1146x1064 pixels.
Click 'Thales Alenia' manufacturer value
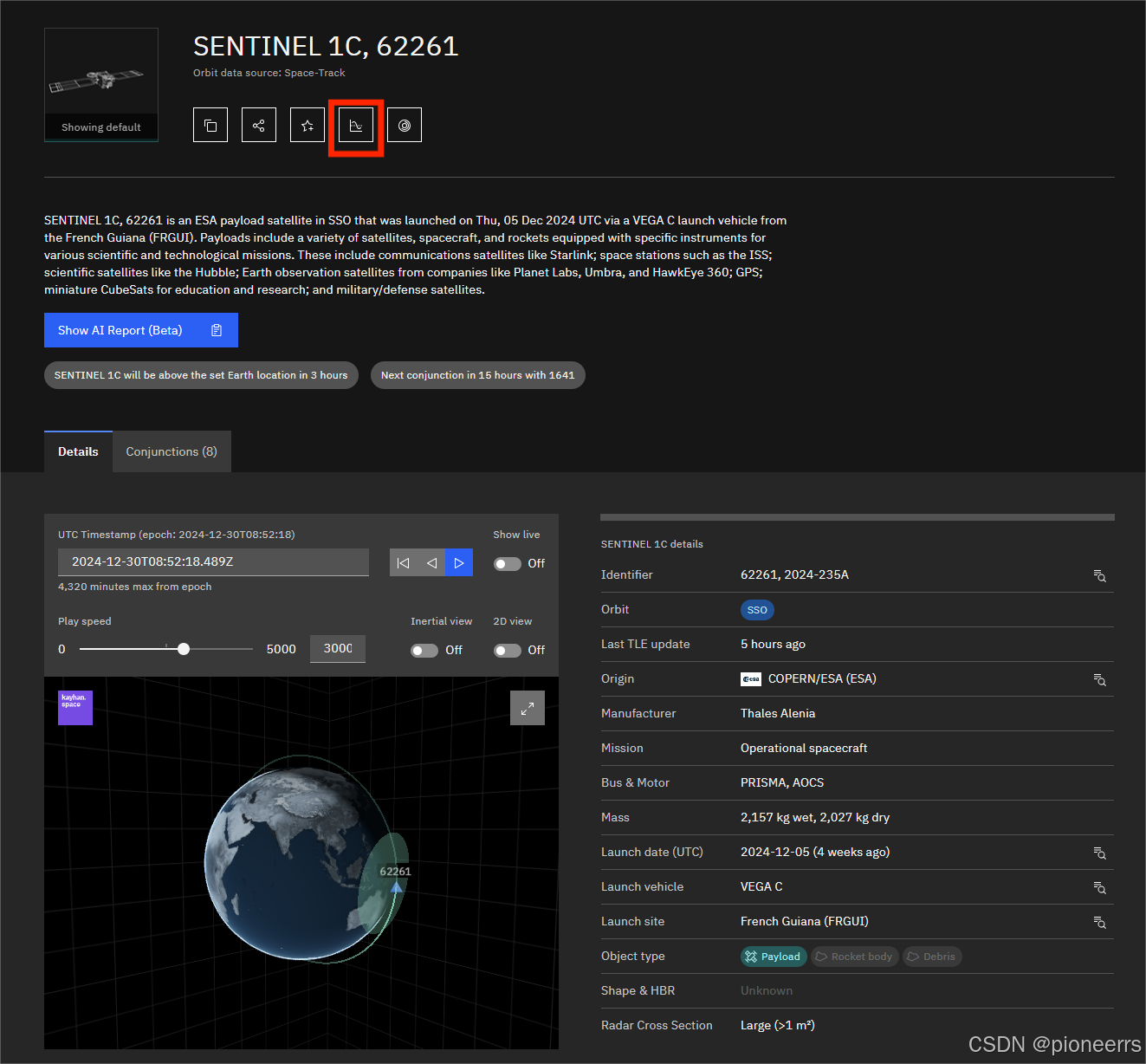pyautogui.click(x=778, y=713)
